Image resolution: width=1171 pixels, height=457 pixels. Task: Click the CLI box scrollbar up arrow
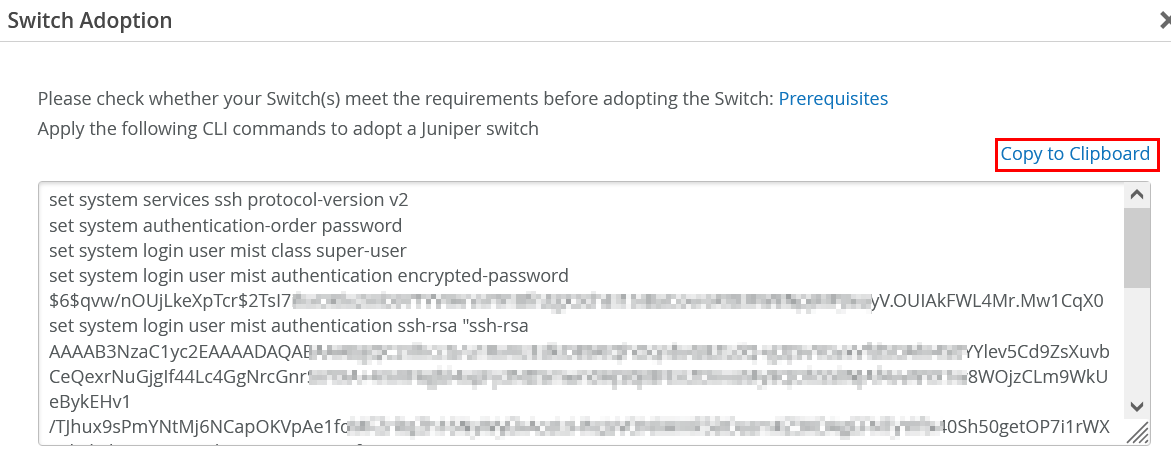(1136, 195)
